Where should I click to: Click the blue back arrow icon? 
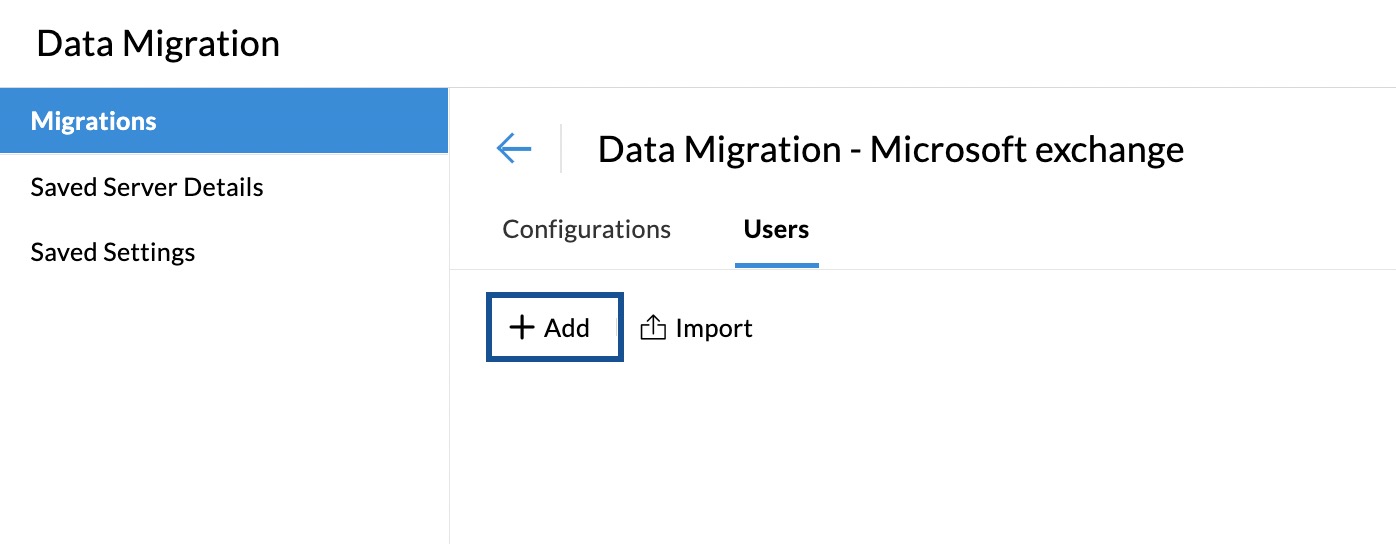(x=514, y=149)
